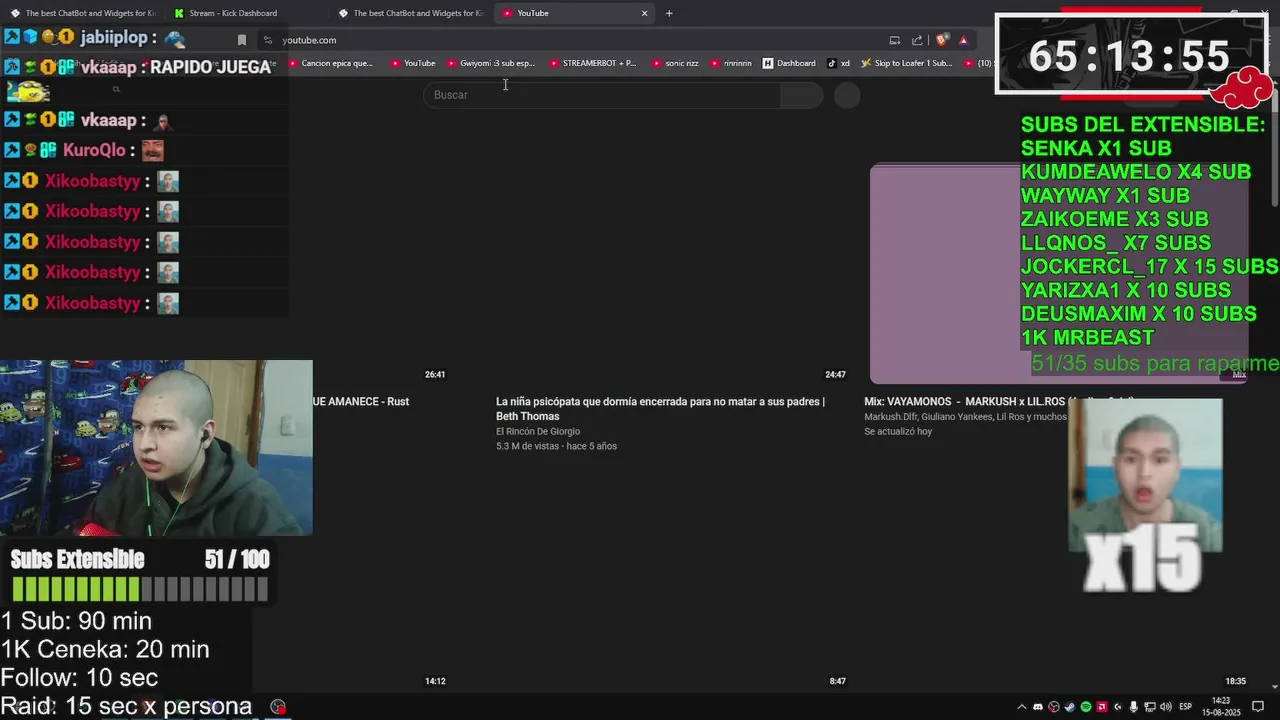Image resolution: width=1280 pixels, height=720 pixels.
Task: Click the 26:41 video duration badge
Action: (x=435, y=375)
